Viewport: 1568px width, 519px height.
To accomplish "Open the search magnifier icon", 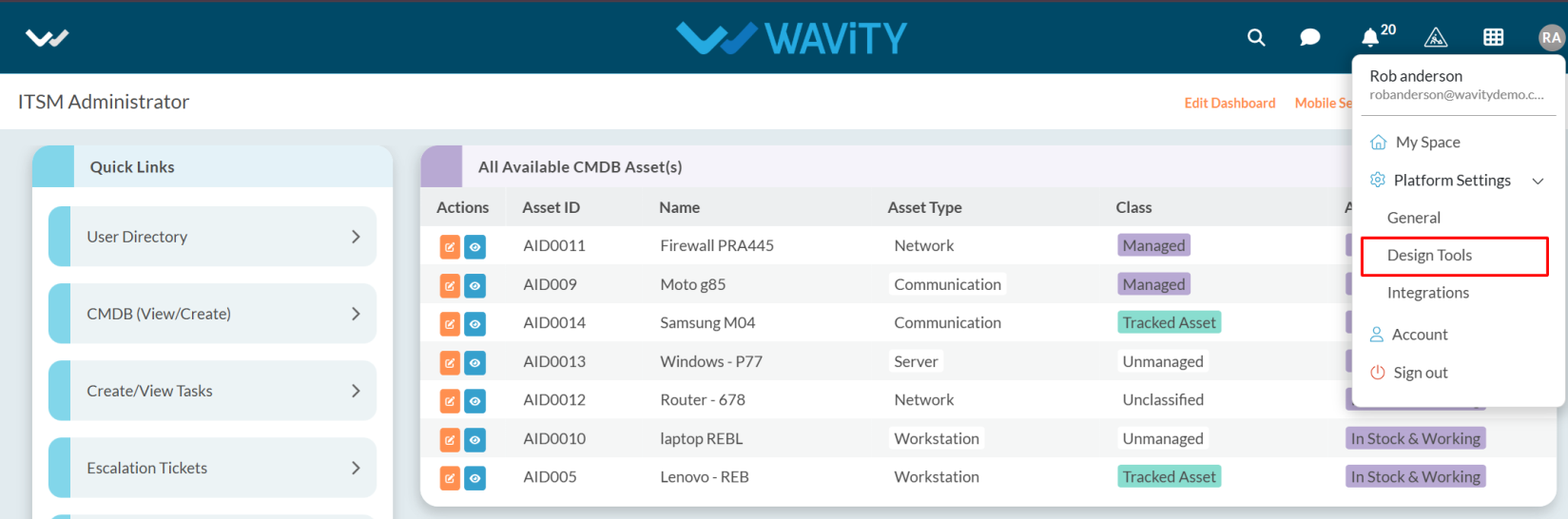I will (x=1256, y=37).
